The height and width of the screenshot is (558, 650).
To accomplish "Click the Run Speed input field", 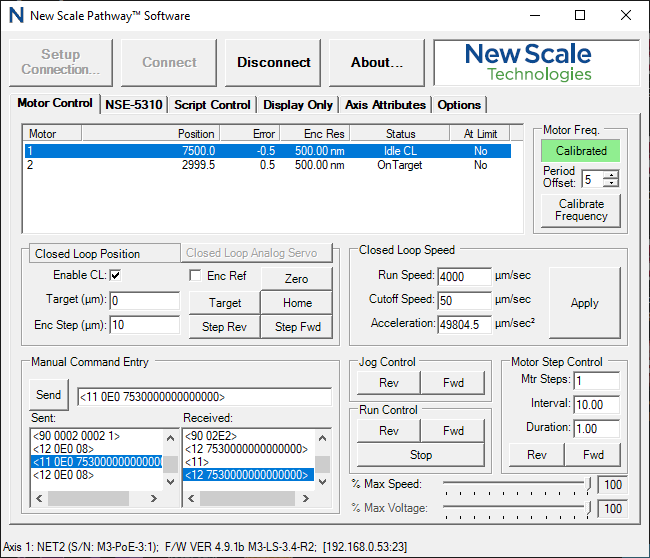I will click(464, 276).
